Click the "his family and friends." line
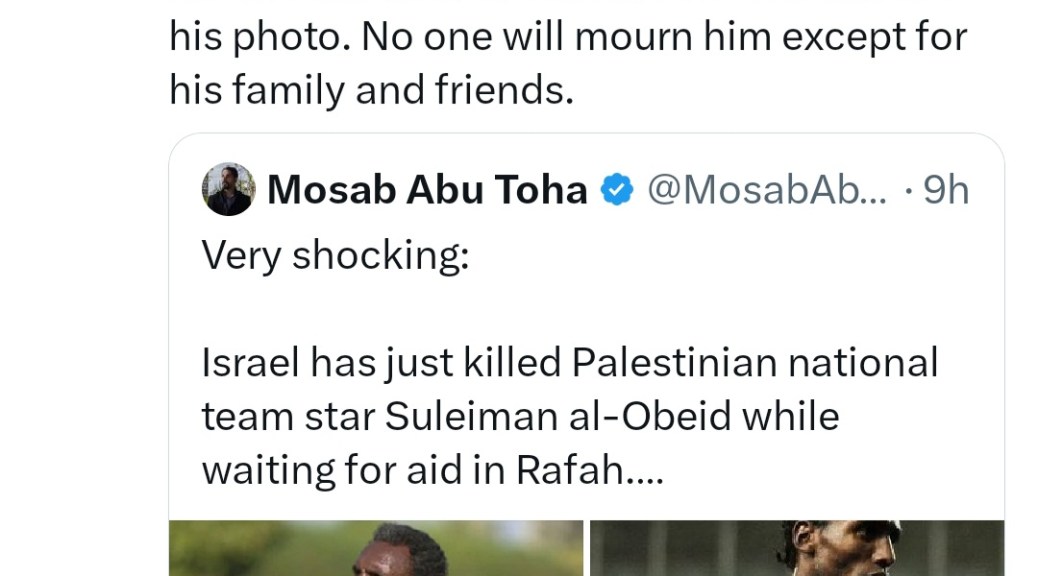This screenshot has height=576, width=1038. click(371, 90)
